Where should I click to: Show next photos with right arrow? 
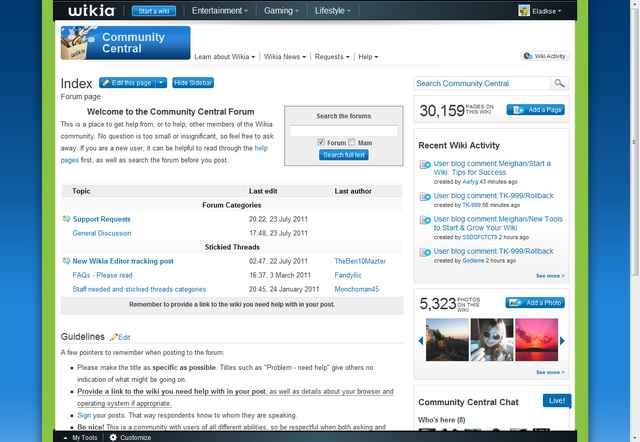pos(562,340)
